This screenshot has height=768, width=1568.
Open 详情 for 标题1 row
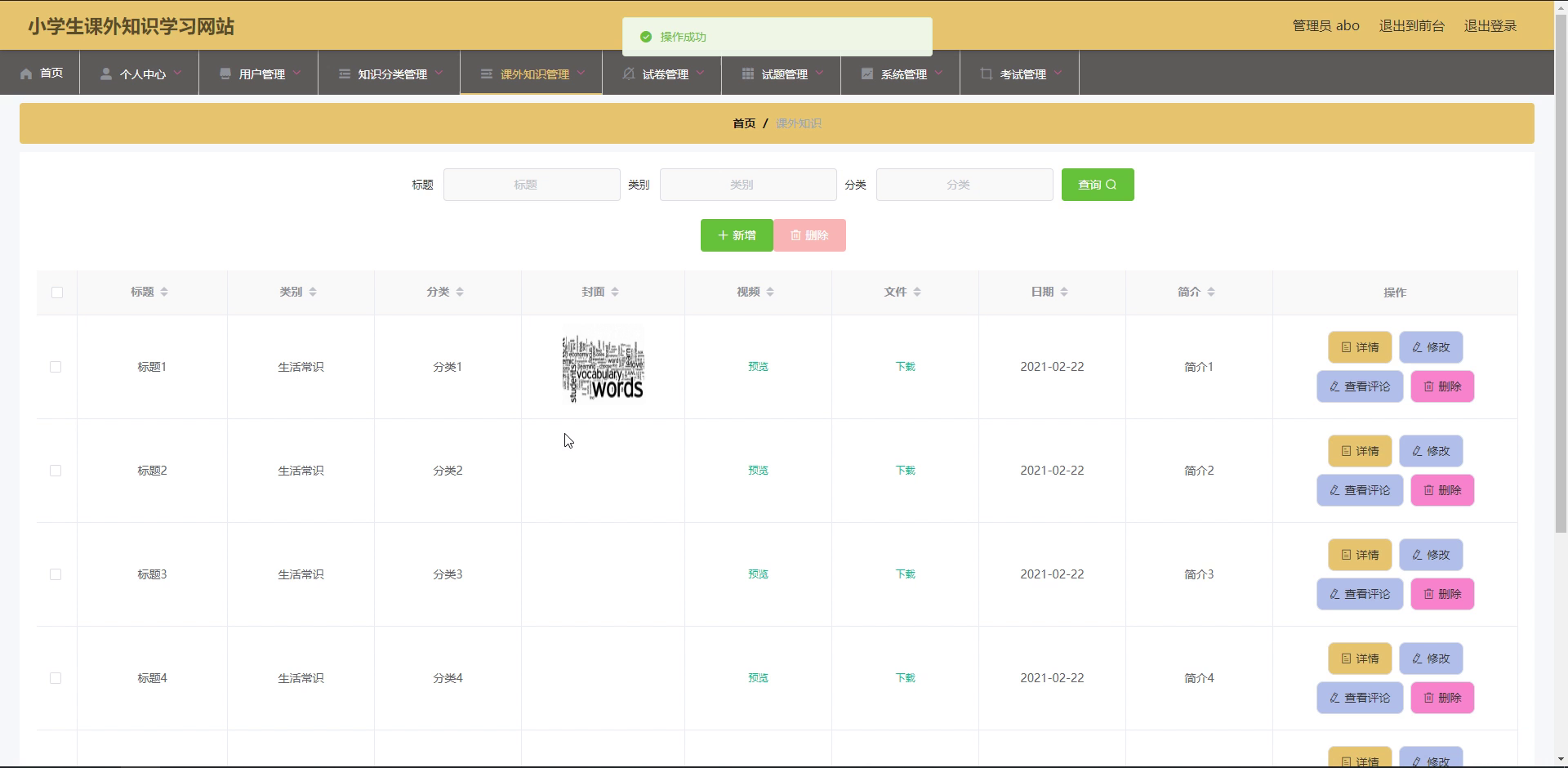(x=1360, y=347)
